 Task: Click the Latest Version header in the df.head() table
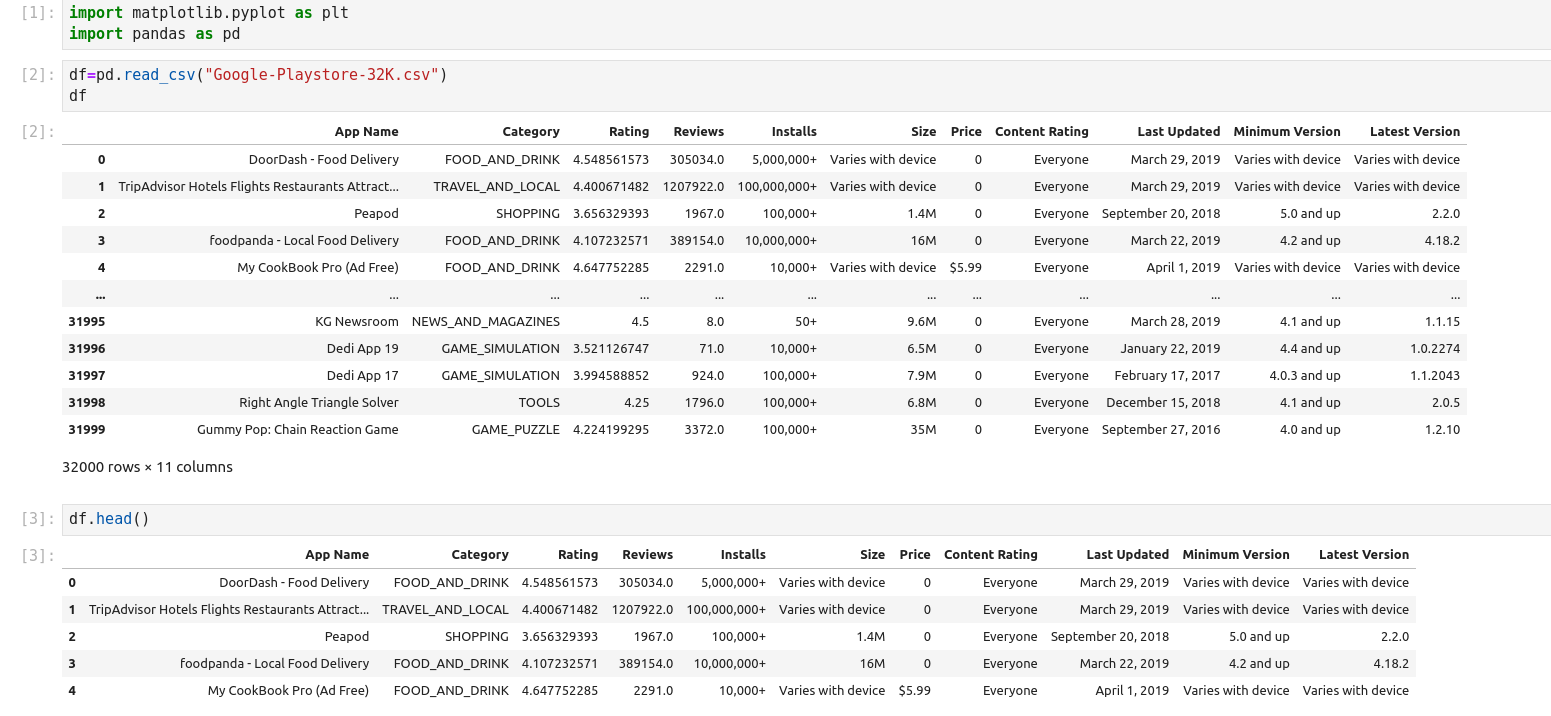click(1363, 555)
